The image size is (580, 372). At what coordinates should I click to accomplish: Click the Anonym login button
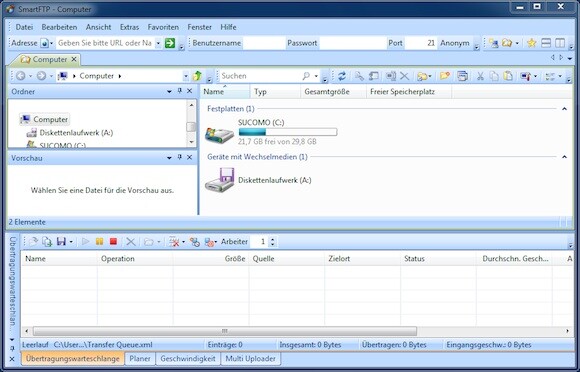[455, 43]
